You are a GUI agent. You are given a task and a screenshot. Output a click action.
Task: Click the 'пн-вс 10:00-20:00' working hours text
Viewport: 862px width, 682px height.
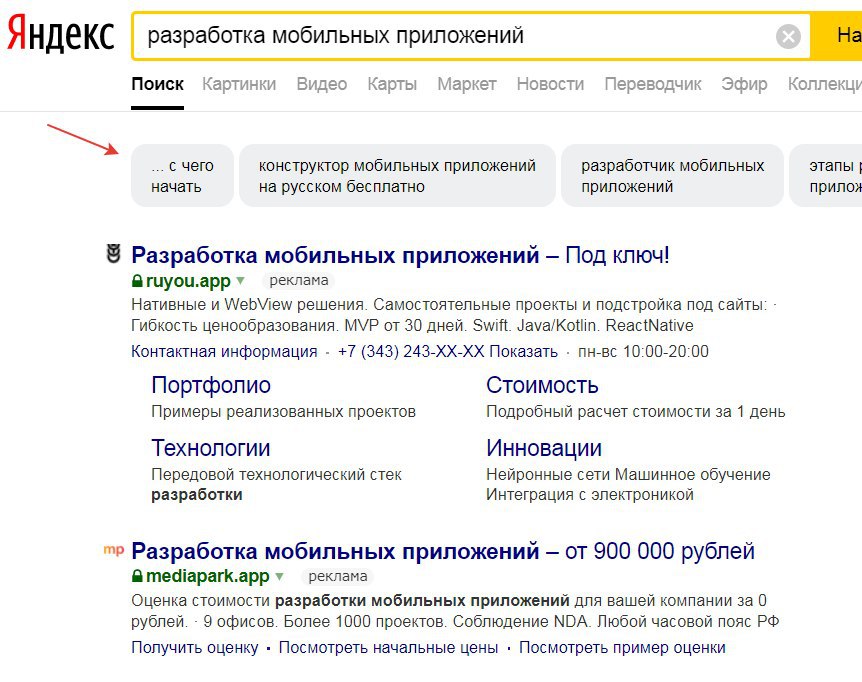(643, 351)
